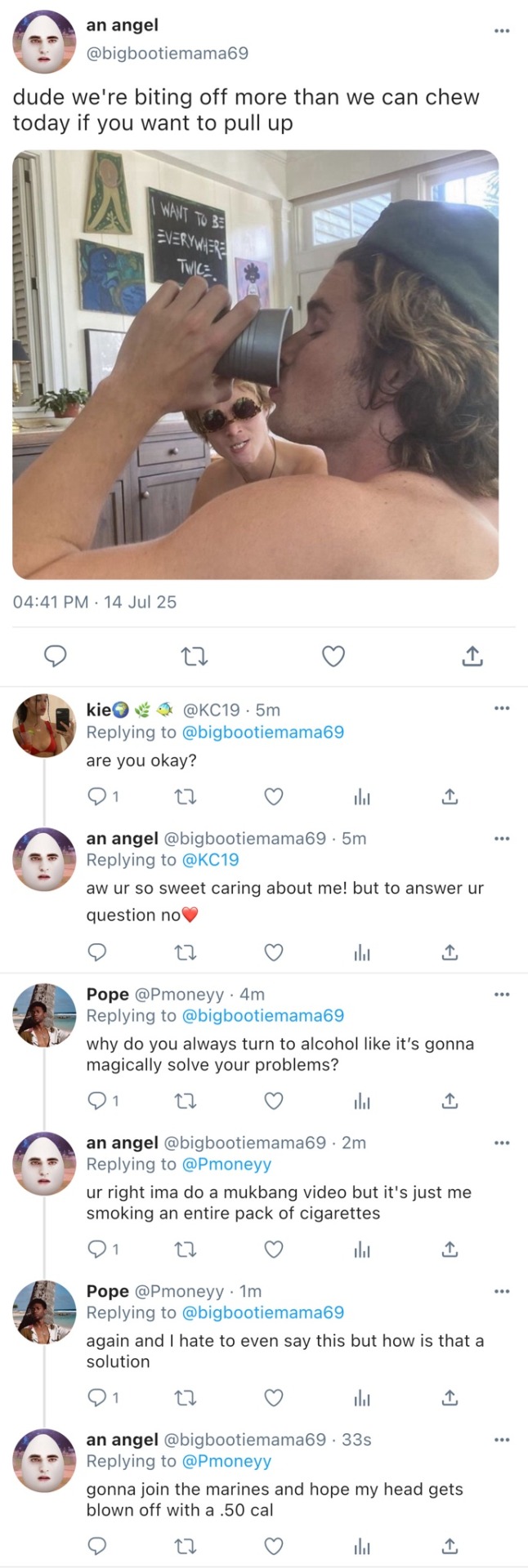This screenshot has height=1568, width=528.
Task: Open more options on Pope's first reply
Action: [x=502, y=994]
